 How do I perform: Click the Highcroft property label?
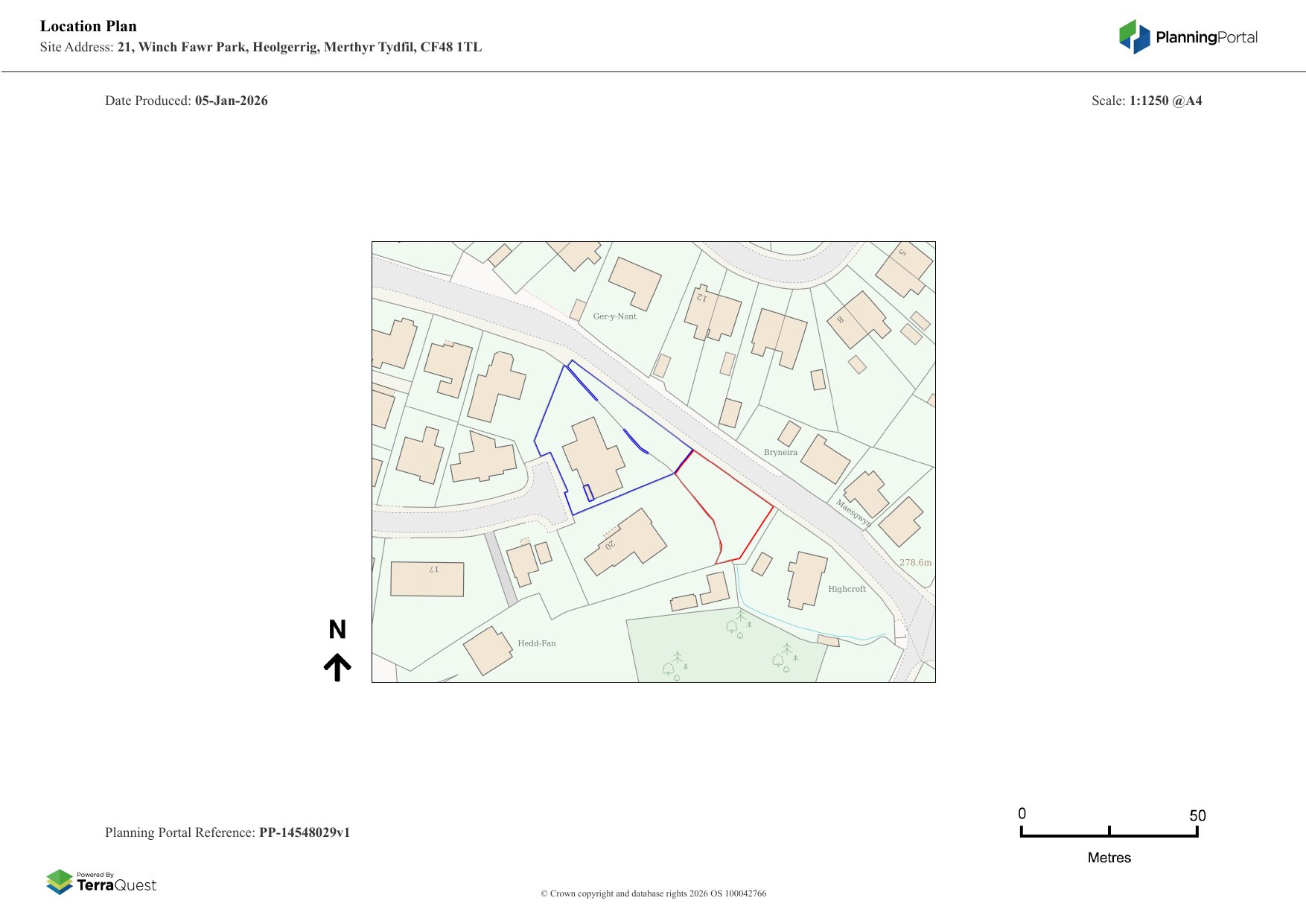tap(847, 589)
